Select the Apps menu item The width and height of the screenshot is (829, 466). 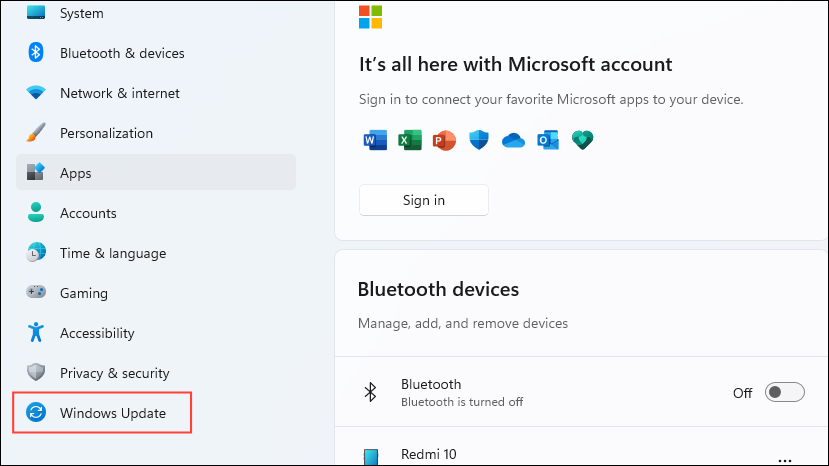coord(156,172)
